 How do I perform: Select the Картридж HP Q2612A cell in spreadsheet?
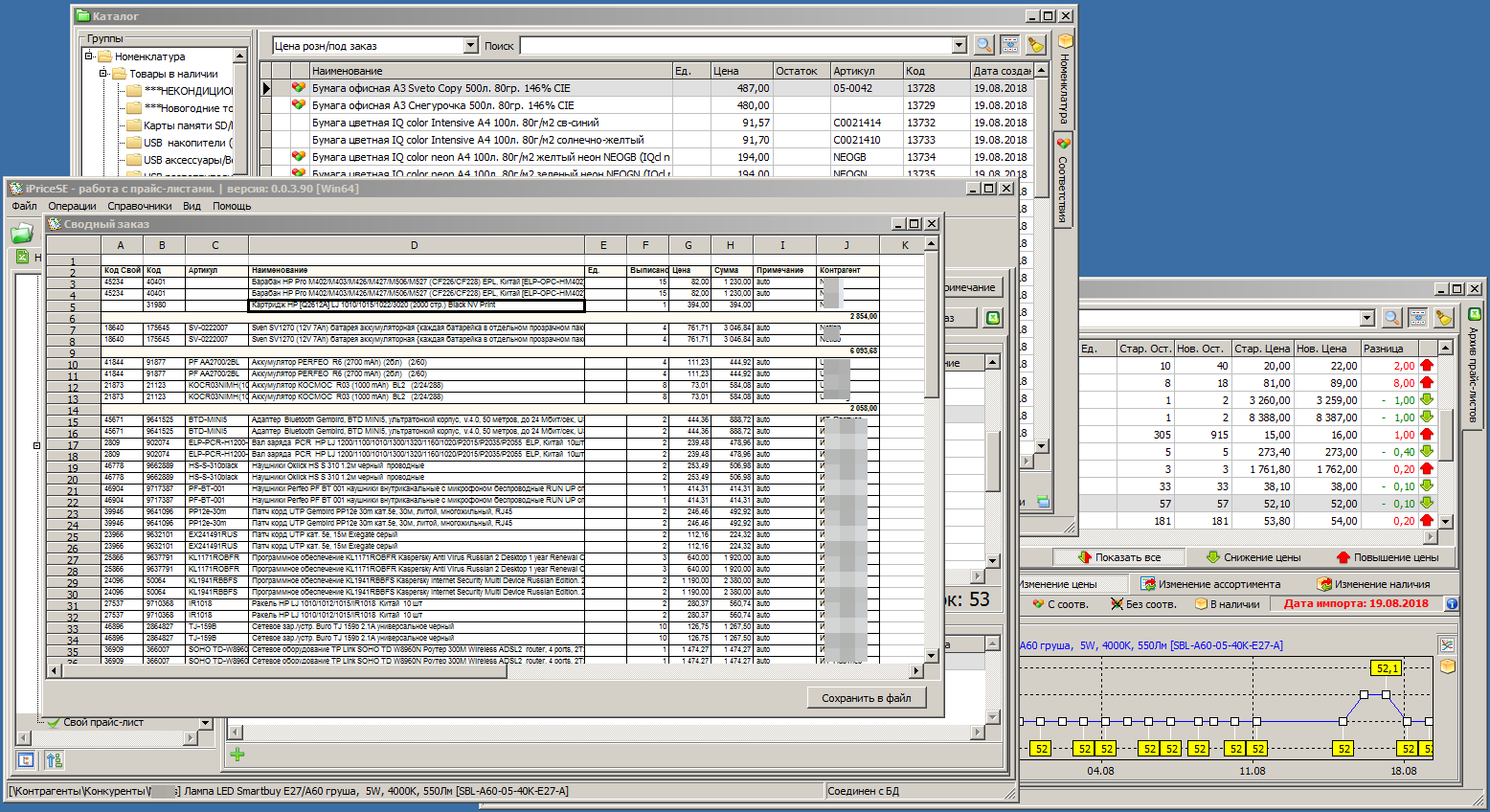point(416,305)
